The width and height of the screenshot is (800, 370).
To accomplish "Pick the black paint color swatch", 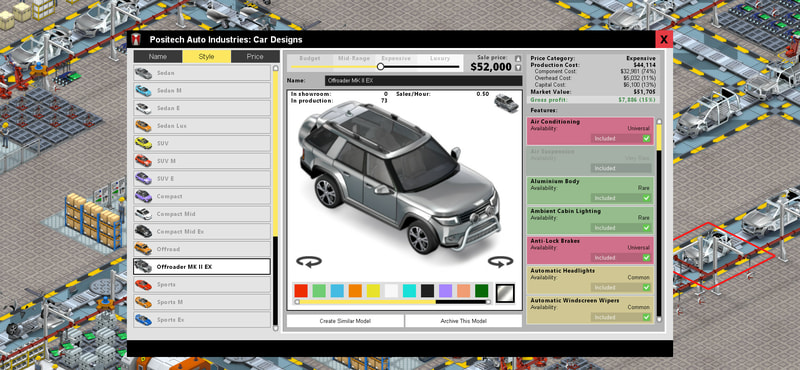I will pos(428,291).
